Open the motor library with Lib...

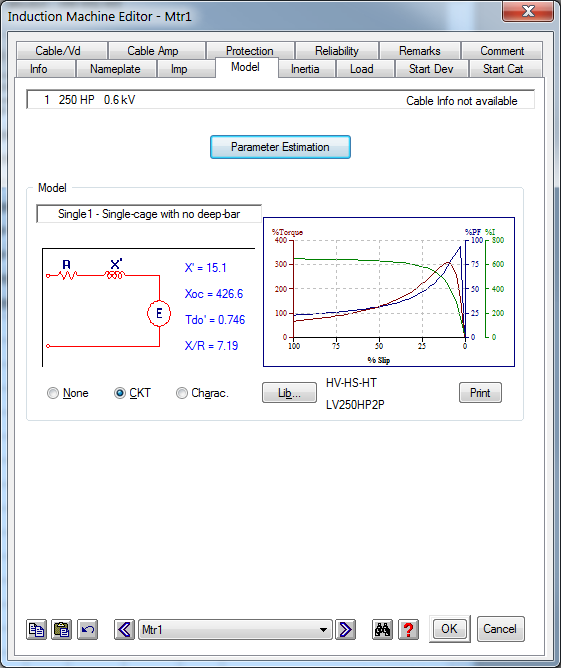tap(289, 392)
